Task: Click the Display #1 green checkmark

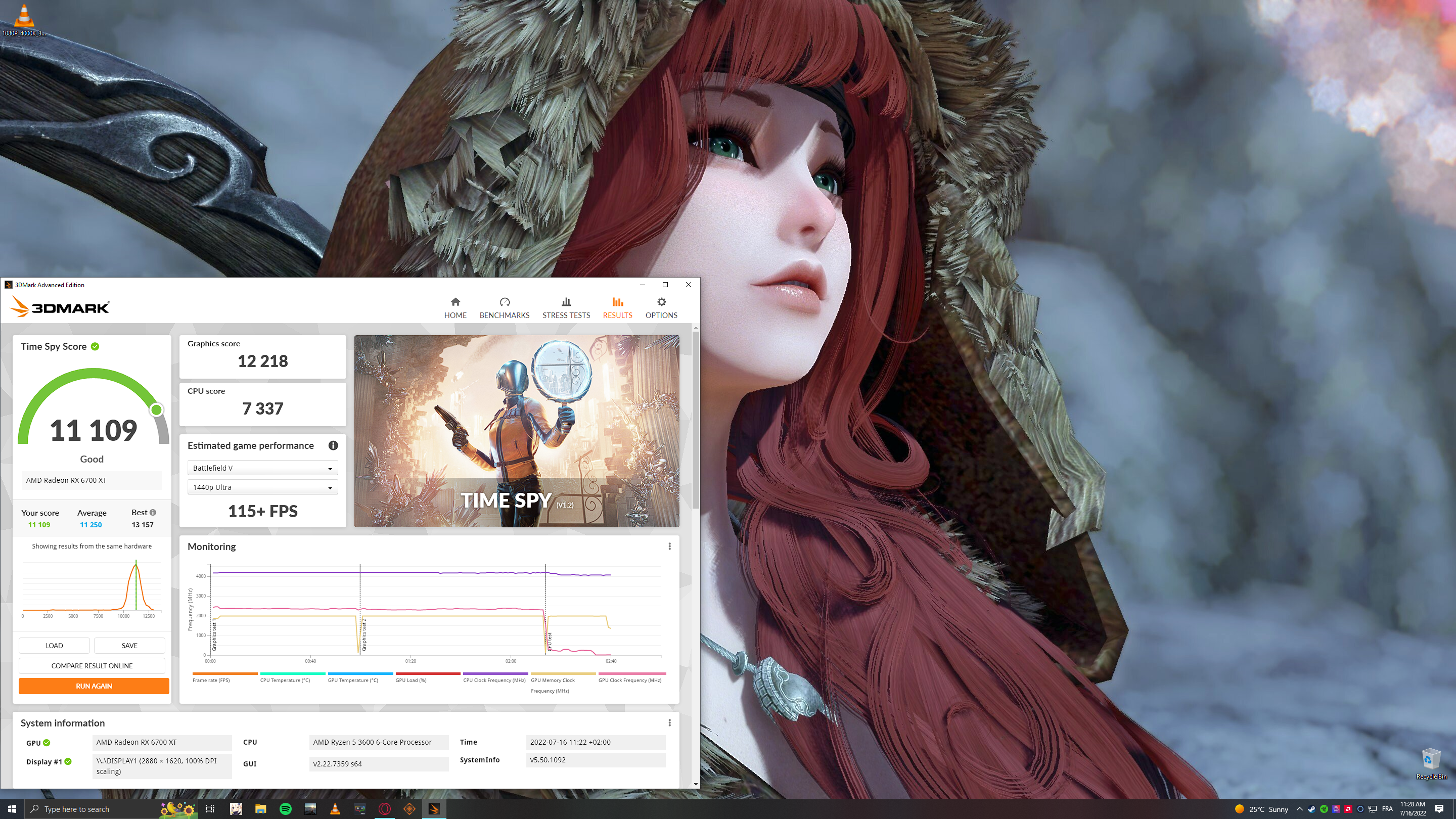Action: 68,761
